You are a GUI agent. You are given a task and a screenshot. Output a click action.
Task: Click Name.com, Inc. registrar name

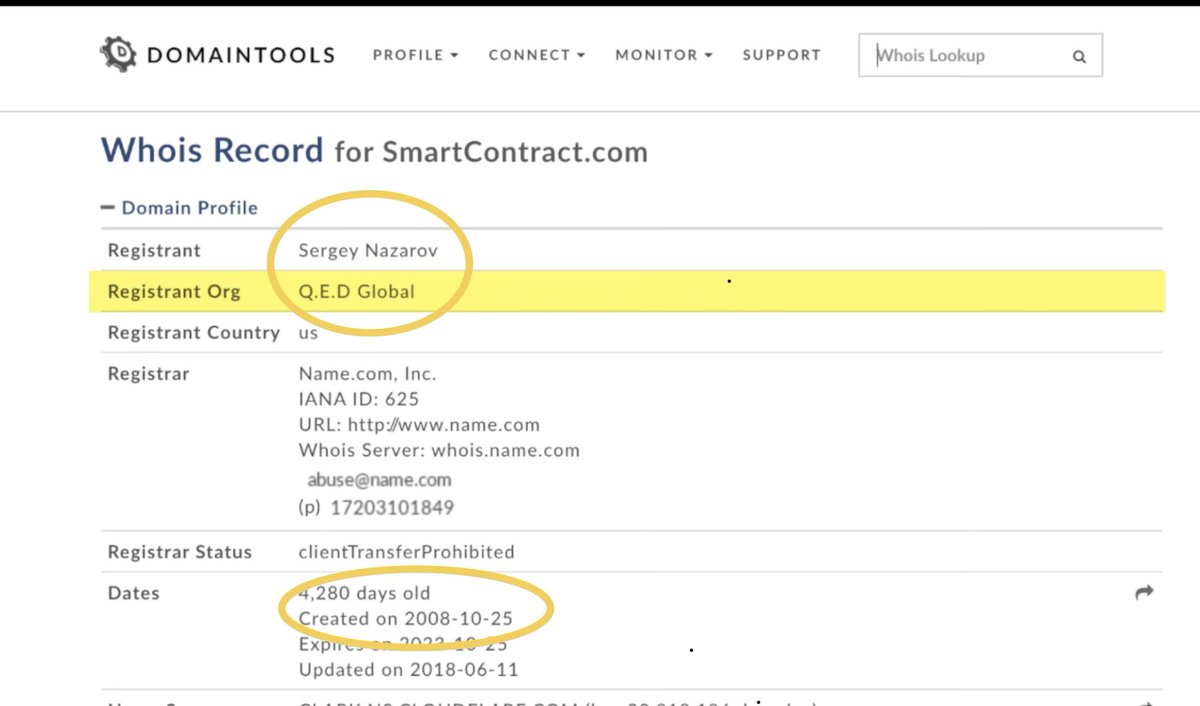[367, 374]
